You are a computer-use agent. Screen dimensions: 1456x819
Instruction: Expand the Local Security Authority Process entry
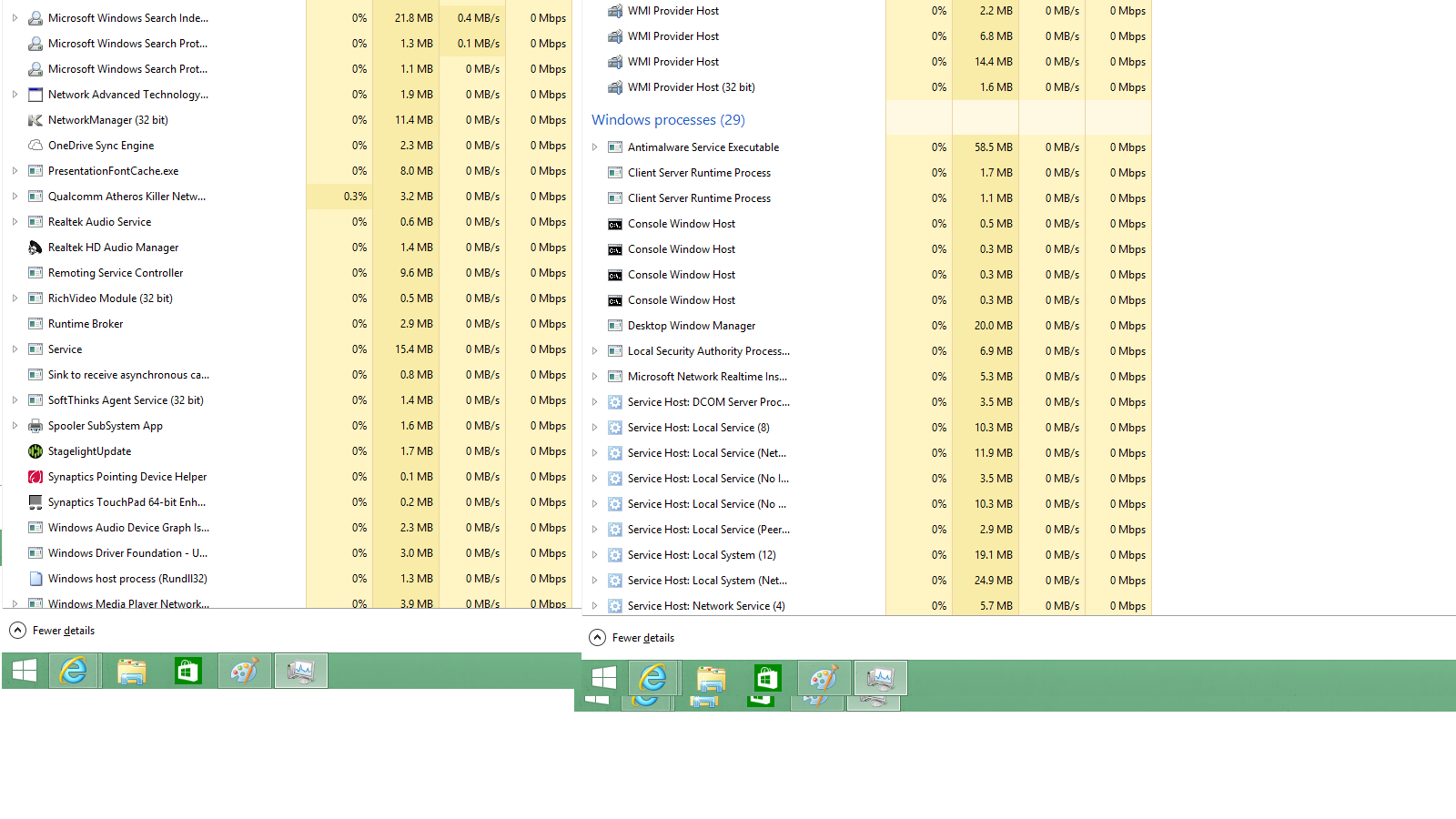pos(595,351)
